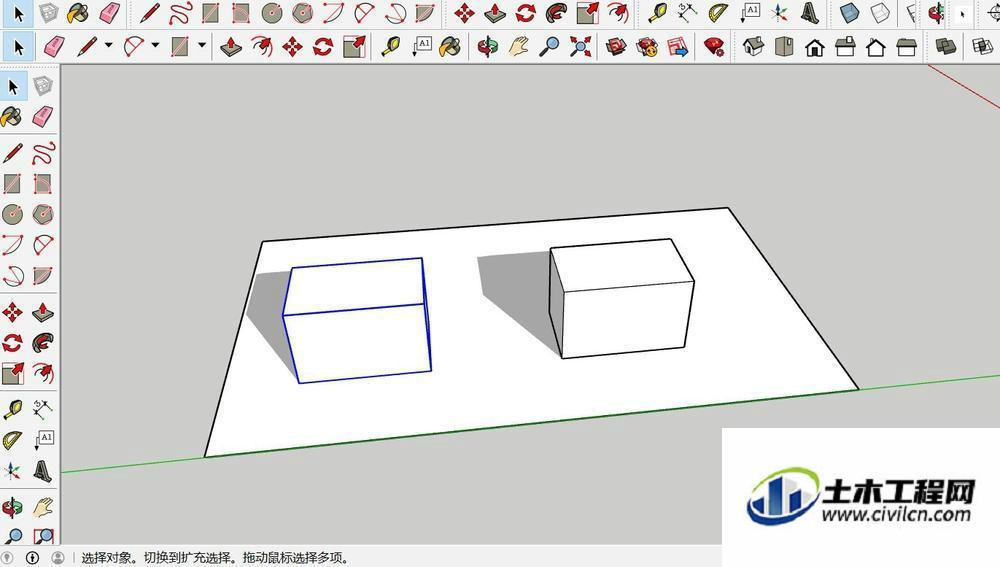Choose the Freehand tool in the first toolbar row
Image resolution: width=1000 pixels, height=567 pixels.
(x=180, y=13)
